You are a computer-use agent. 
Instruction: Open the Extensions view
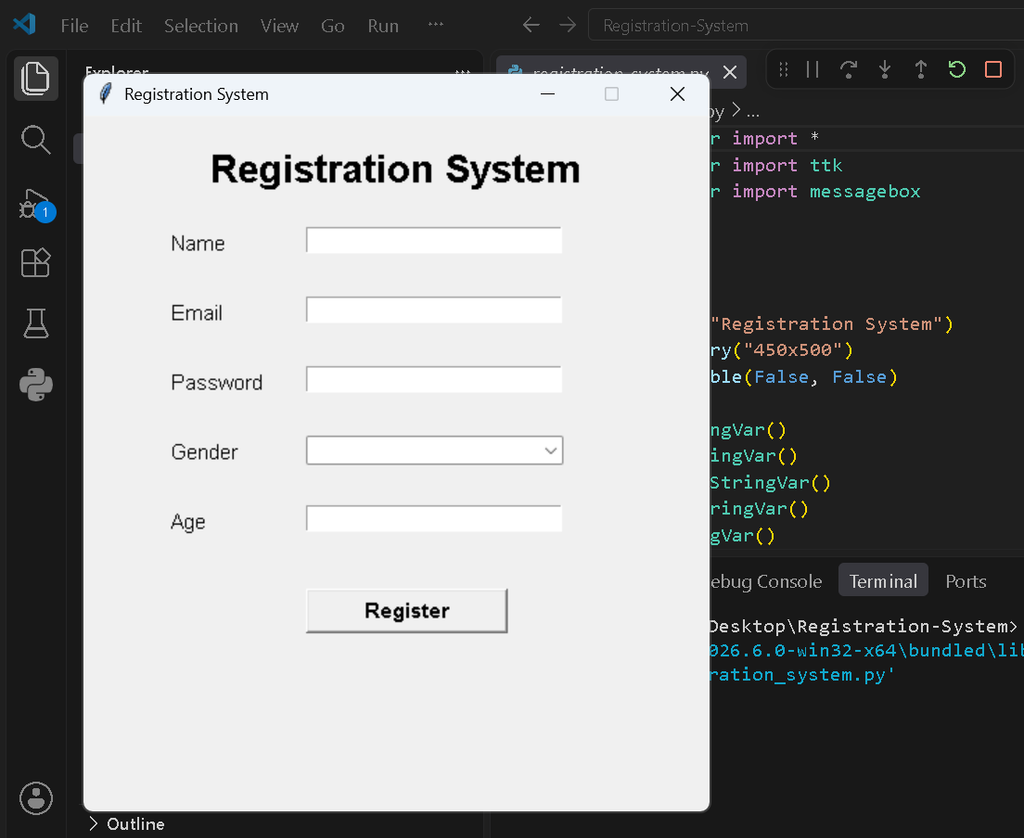(x=35, y=263)
